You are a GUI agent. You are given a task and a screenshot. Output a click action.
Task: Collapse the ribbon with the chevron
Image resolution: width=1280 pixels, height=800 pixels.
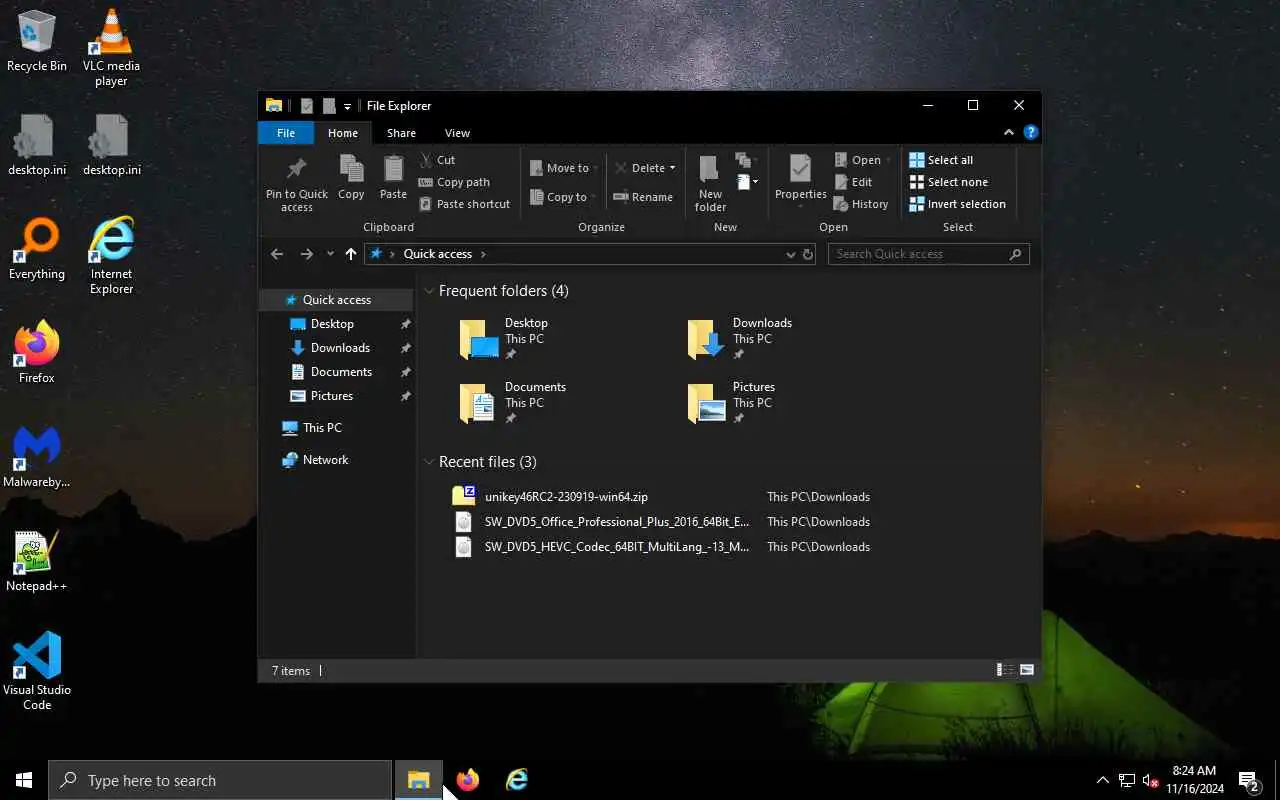[x=1009, y=132]
